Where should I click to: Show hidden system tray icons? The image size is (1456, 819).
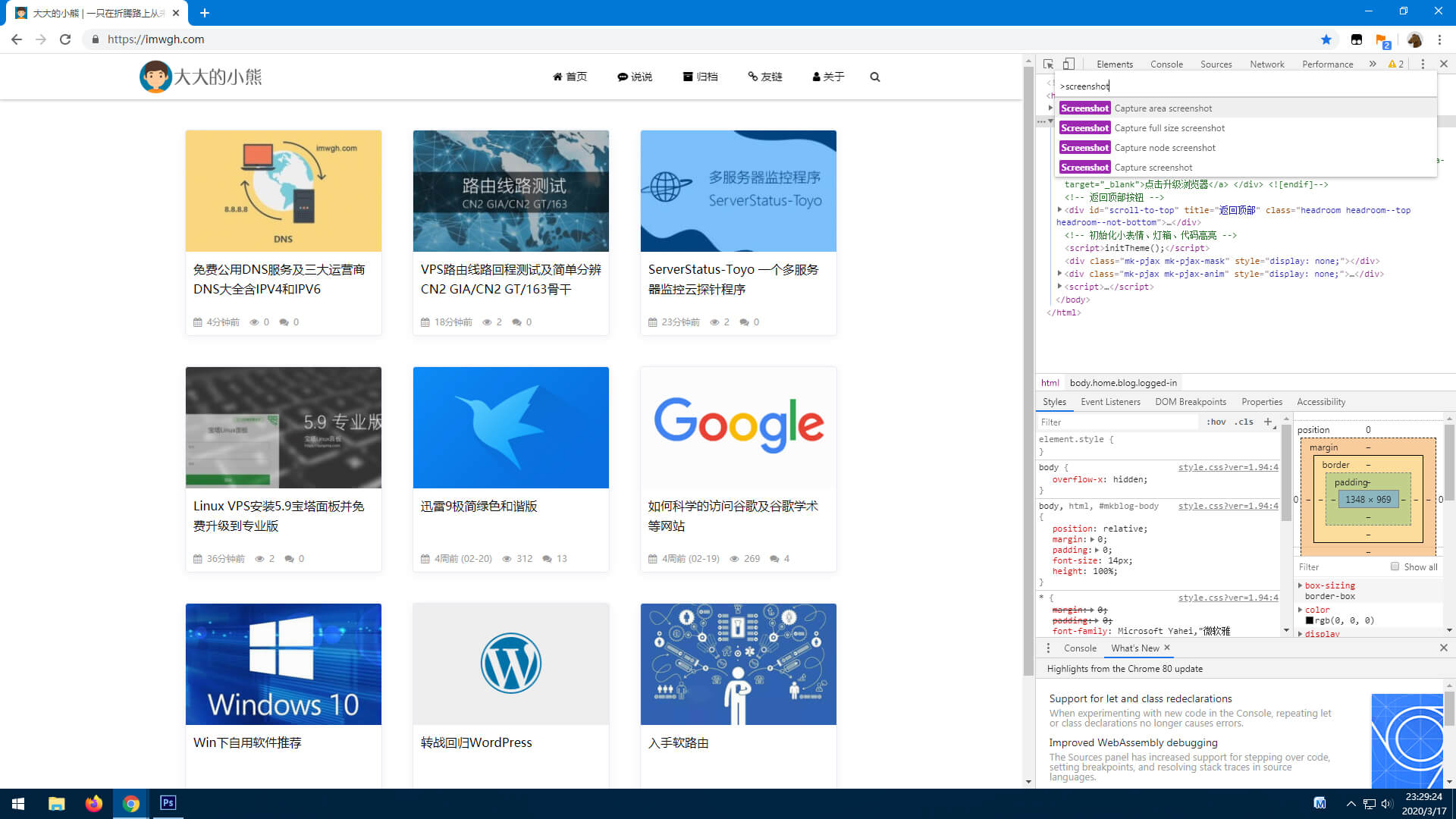click(1351, 804)
